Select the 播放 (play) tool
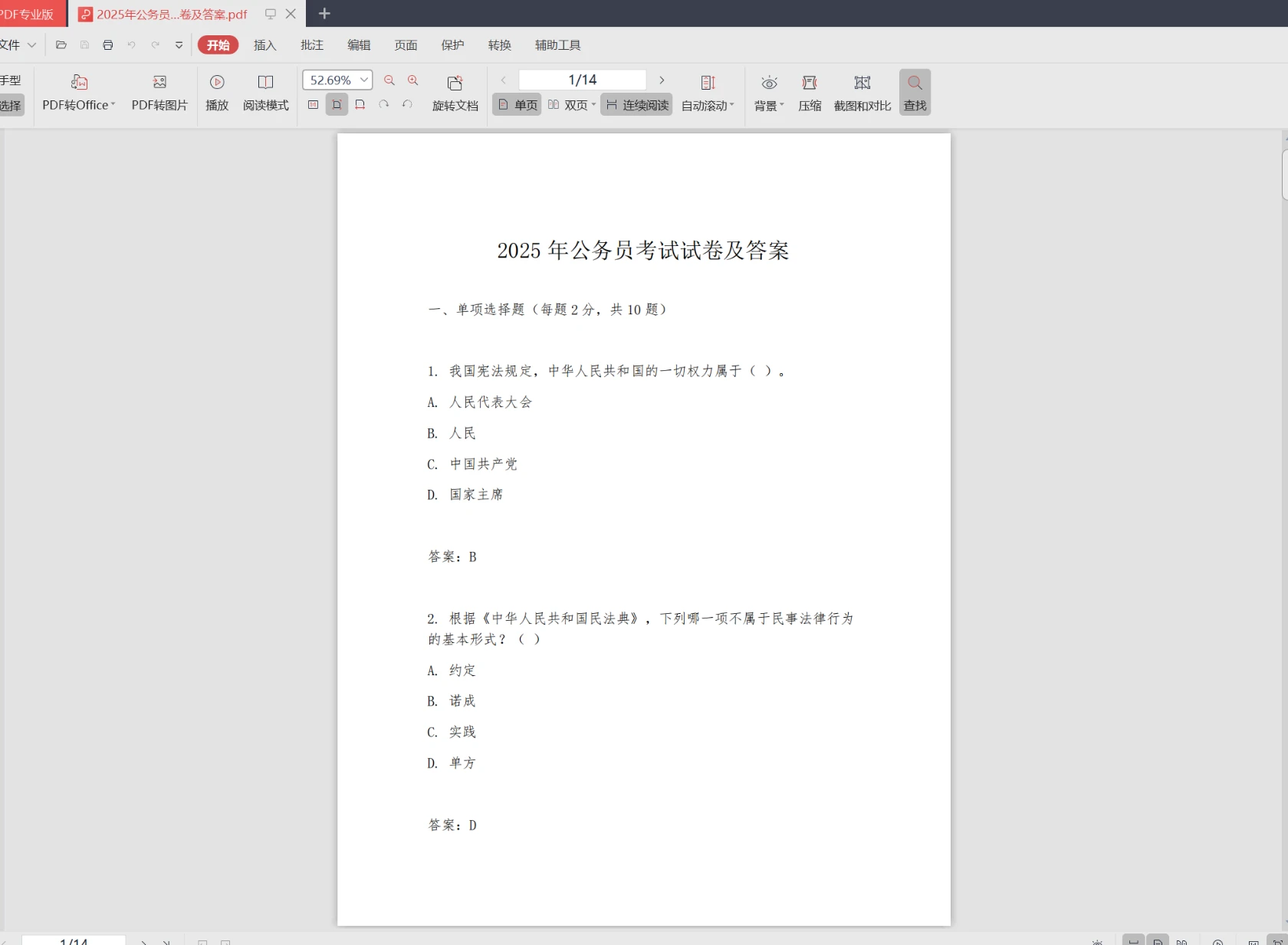 click(x=217, y=92)
